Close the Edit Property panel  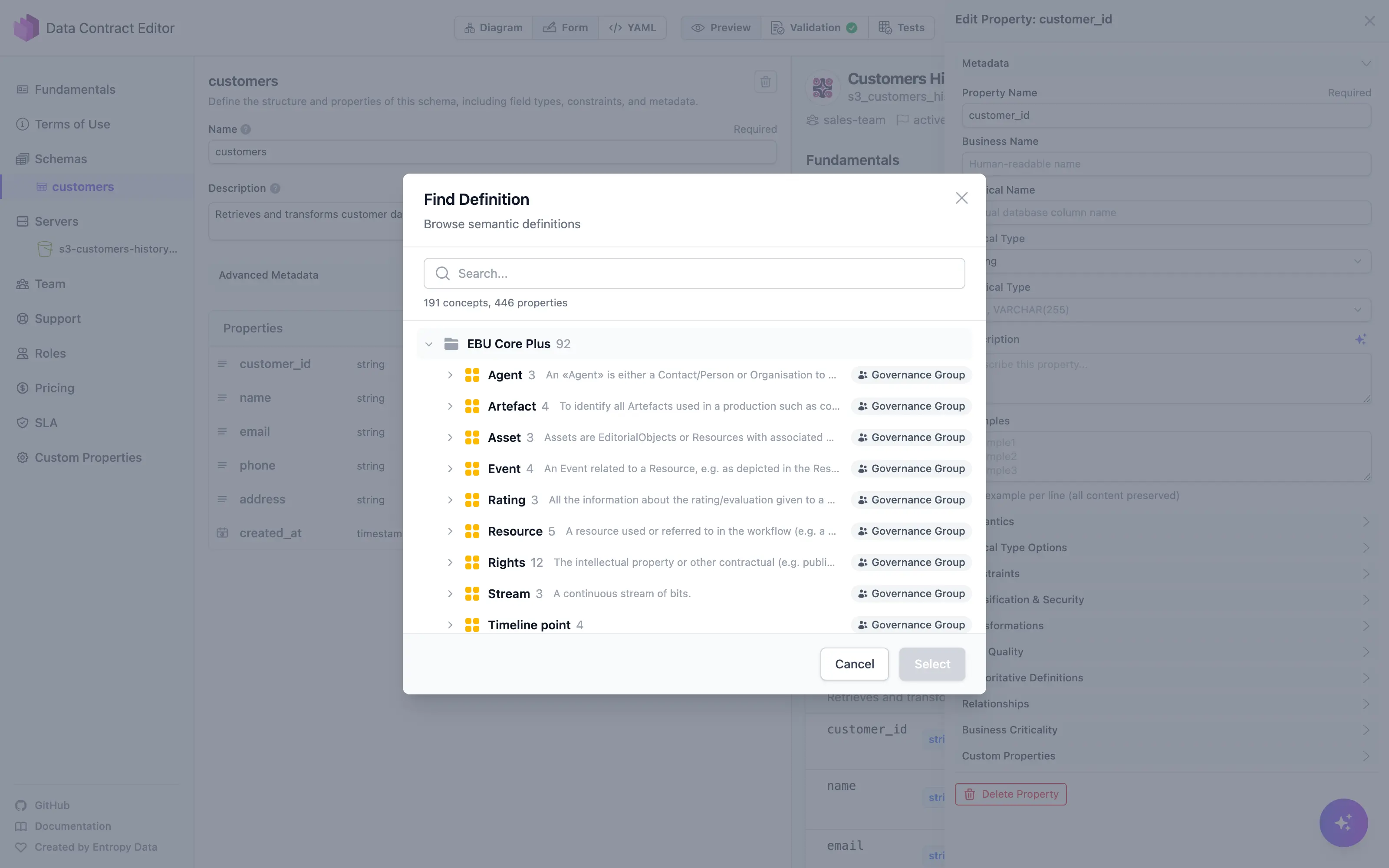point(1369,21)
